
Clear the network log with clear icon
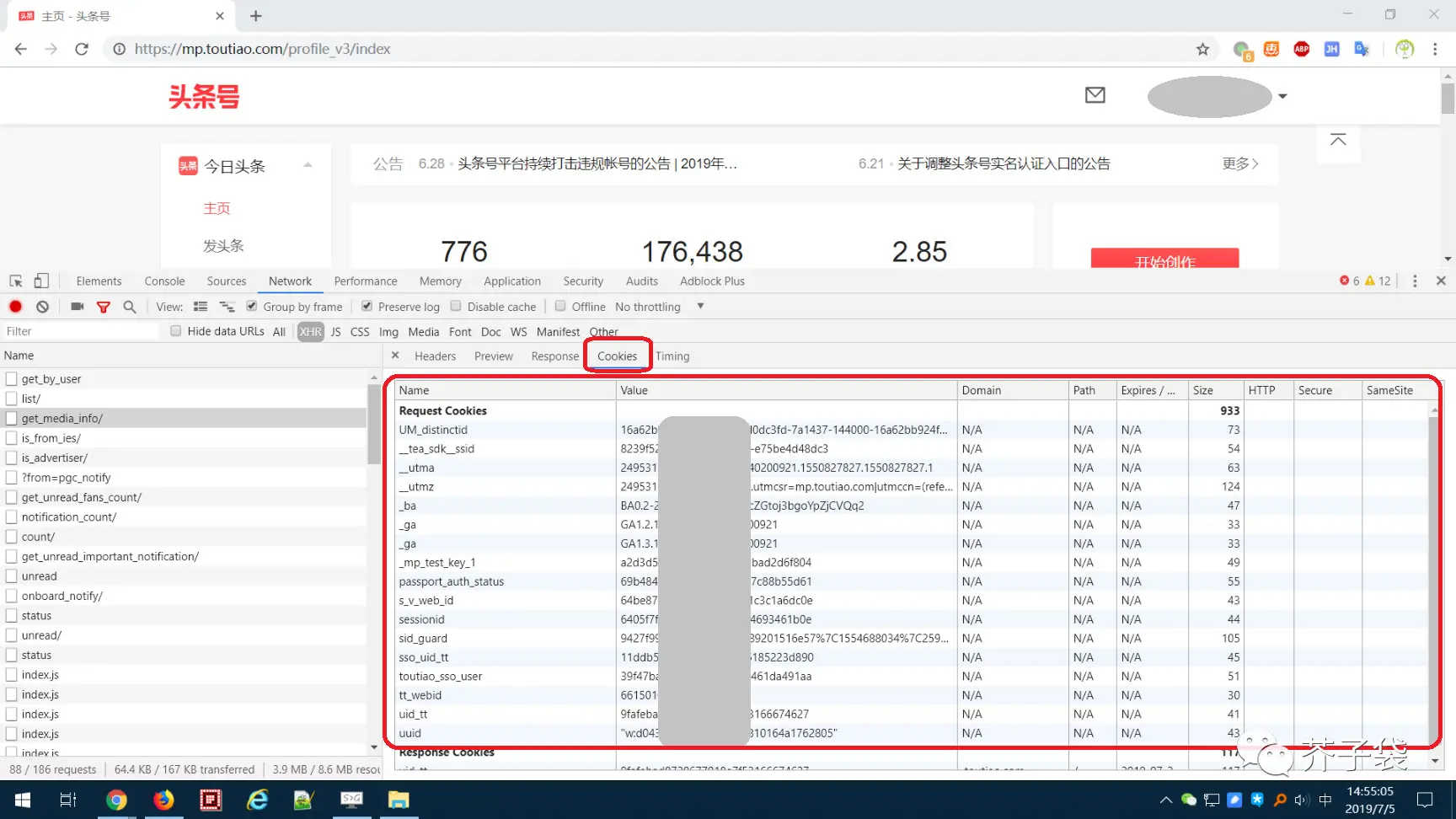pyautogui.click(x=42, y=307)
